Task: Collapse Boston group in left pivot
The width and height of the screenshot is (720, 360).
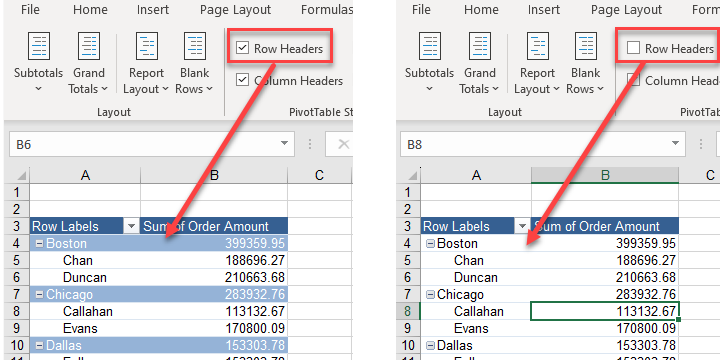Action: pos(40,243)
